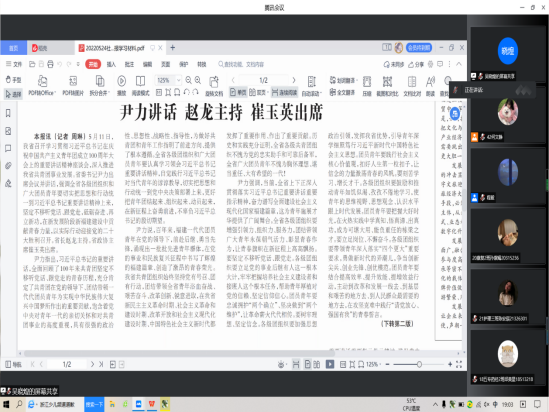549x412 pixels.
Task: Click the 旋转文档 rotate document icon
Action: click(214, 86)
